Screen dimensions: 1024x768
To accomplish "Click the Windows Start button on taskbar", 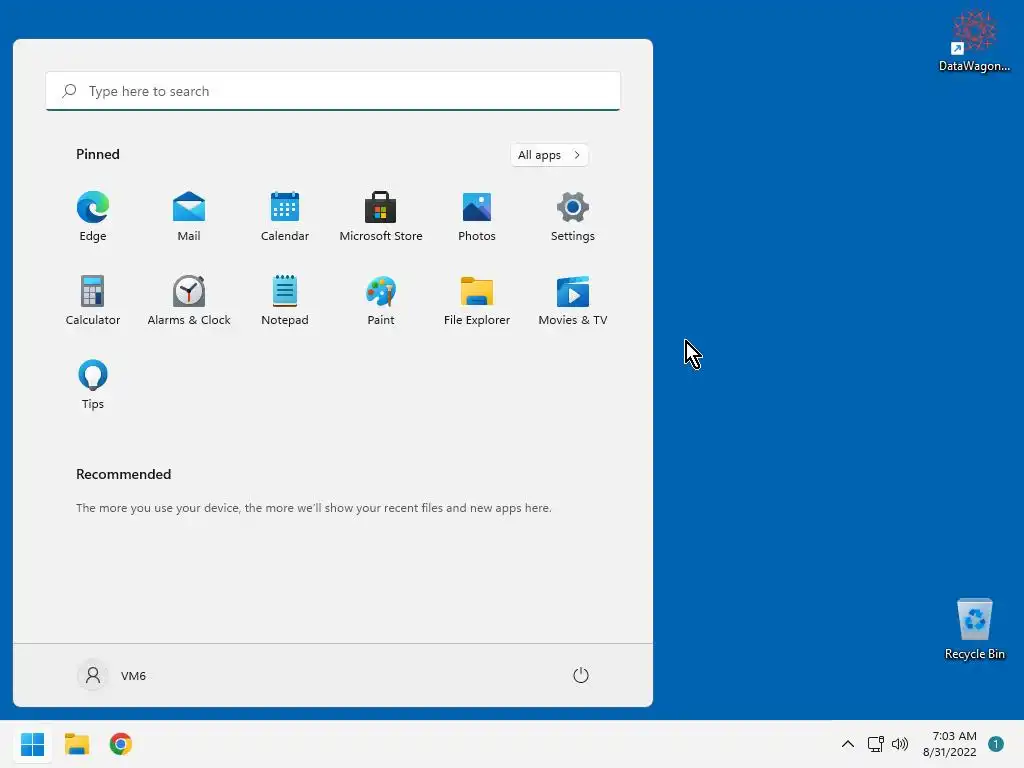I will (x=33, y=744).
